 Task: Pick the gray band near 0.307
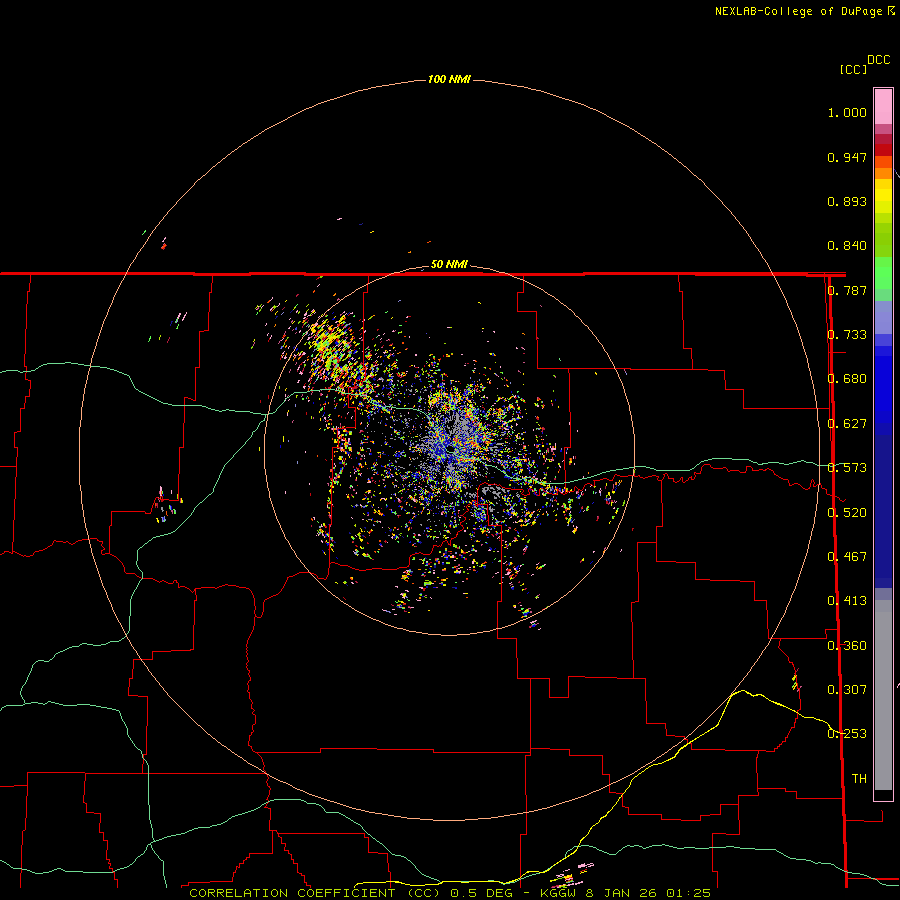click(x=883, y=695)
